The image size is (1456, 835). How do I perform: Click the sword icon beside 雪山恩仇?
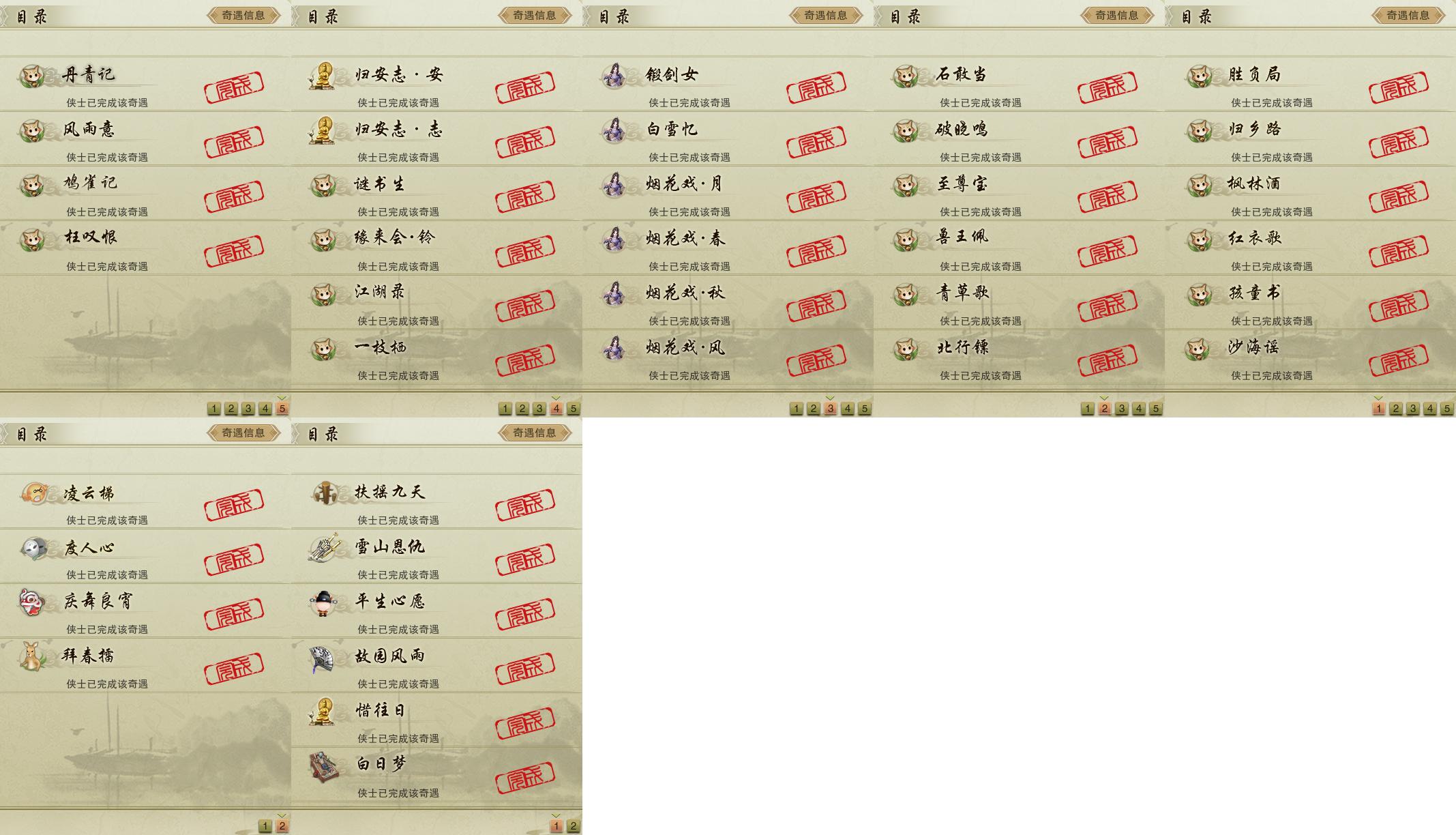click(x=324, y=547)
